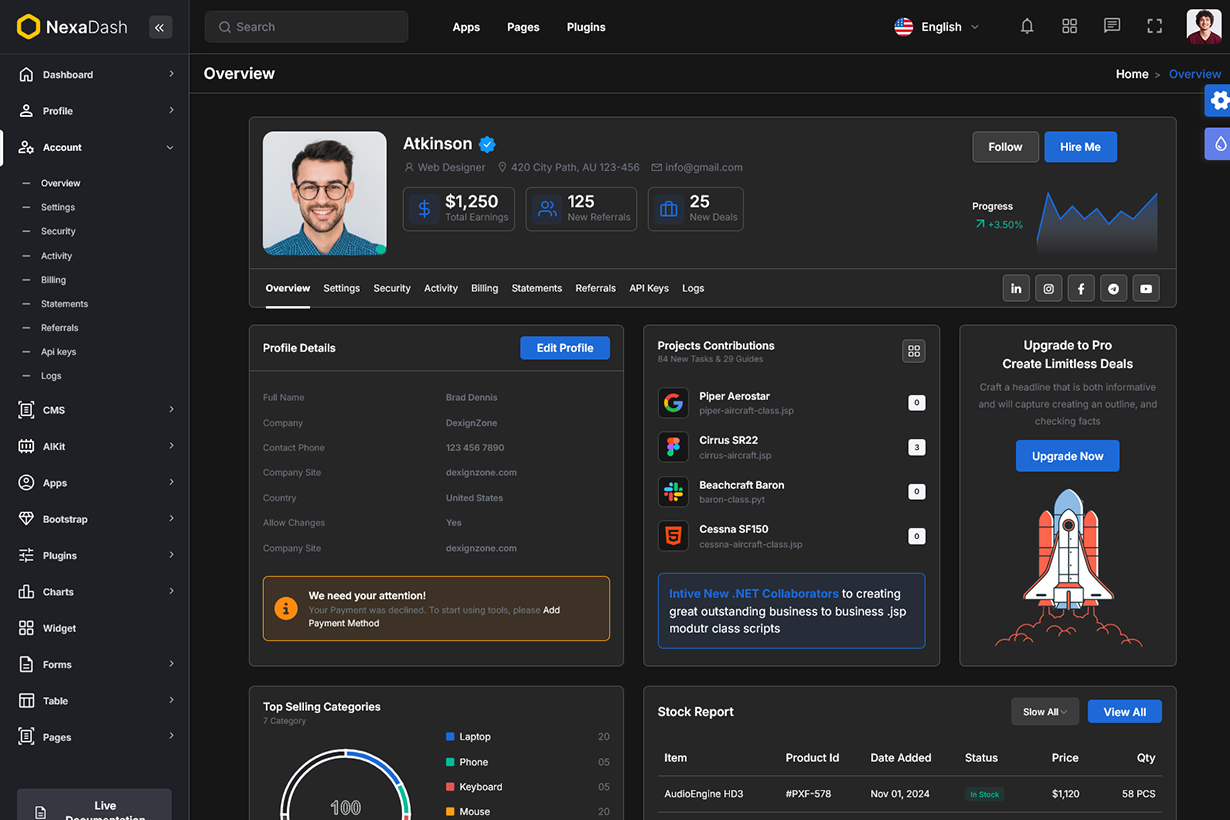The width and height of the screenshot is (1230, 820).
Task: Expand the CMS sidebar menu
Action: pyautogui.click(x=96, y=410)
